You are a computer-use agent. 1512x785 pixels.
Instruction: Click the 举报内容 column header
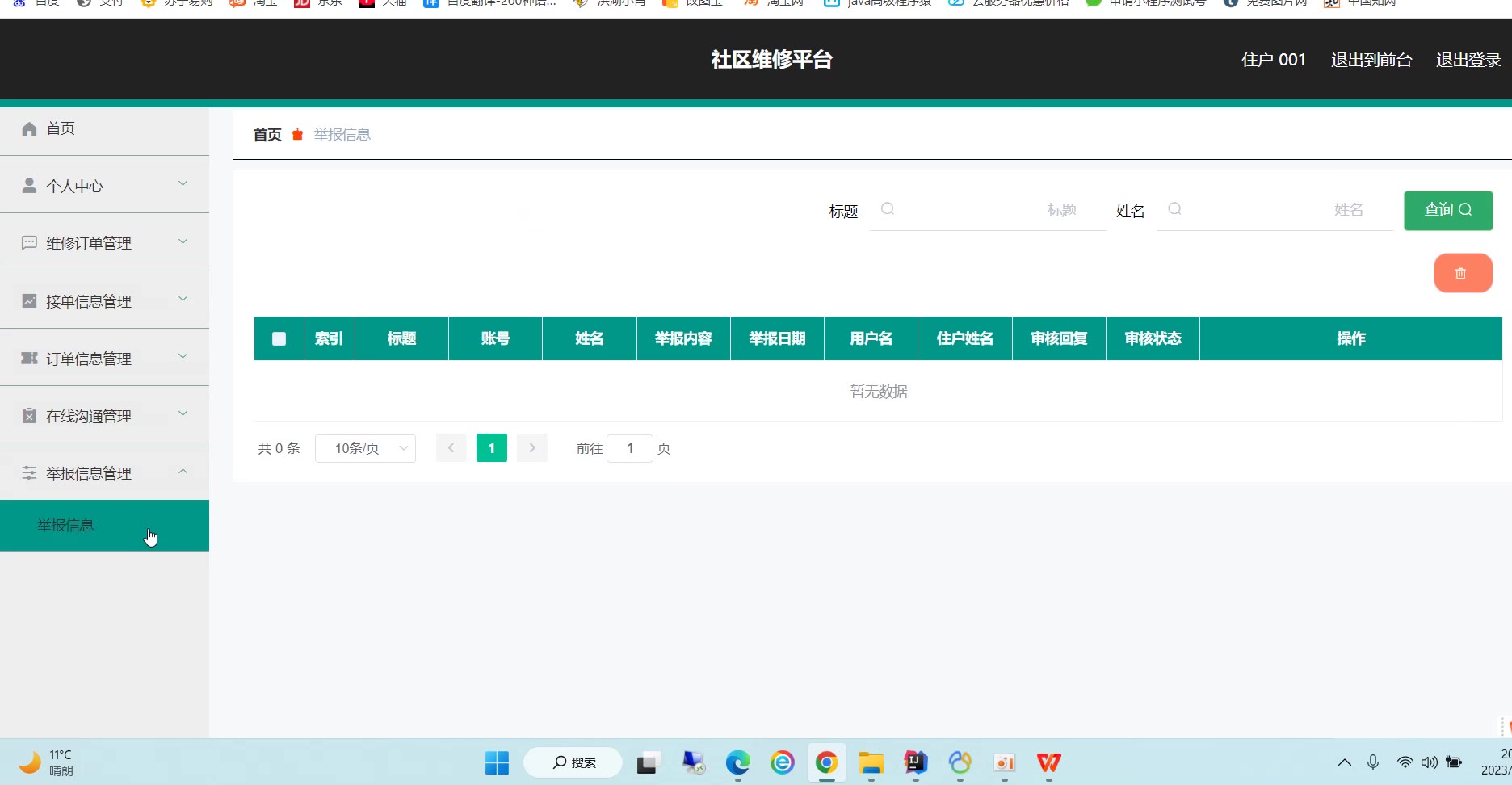[683, 338]
